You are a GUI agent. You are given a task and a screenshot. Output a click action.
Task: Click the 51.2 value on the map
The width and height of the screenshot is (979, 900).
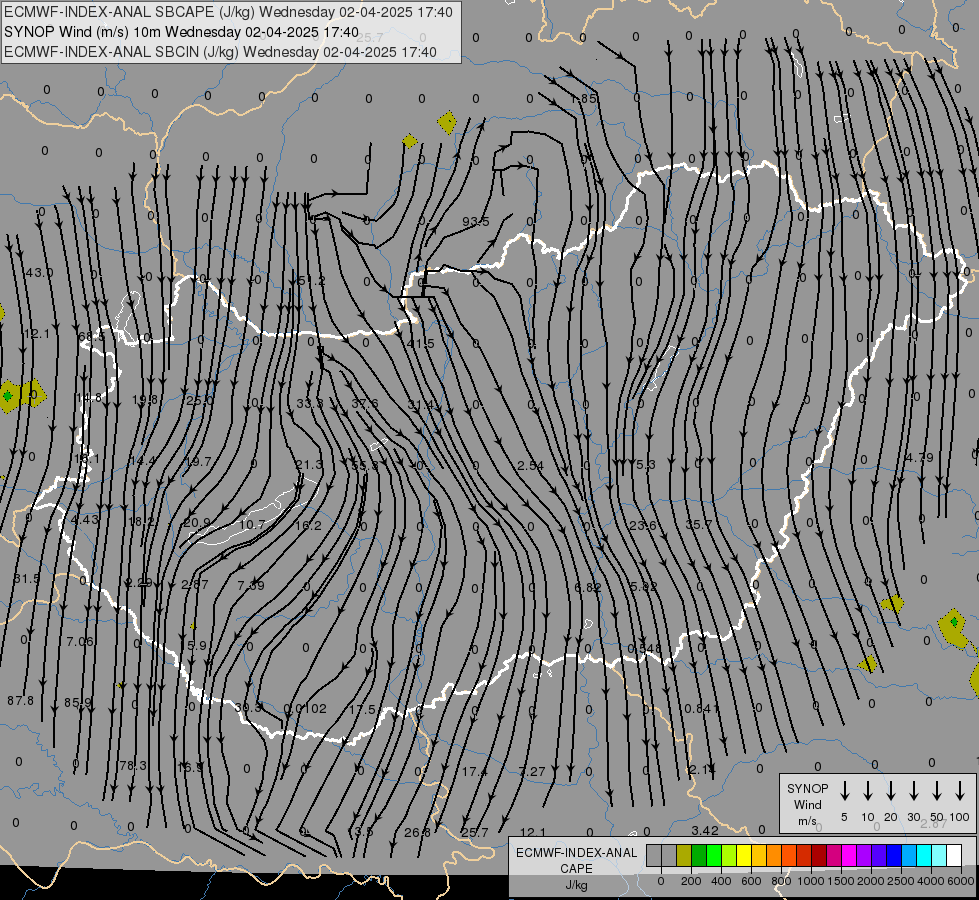pyautogui.click(x=312, y=281)
